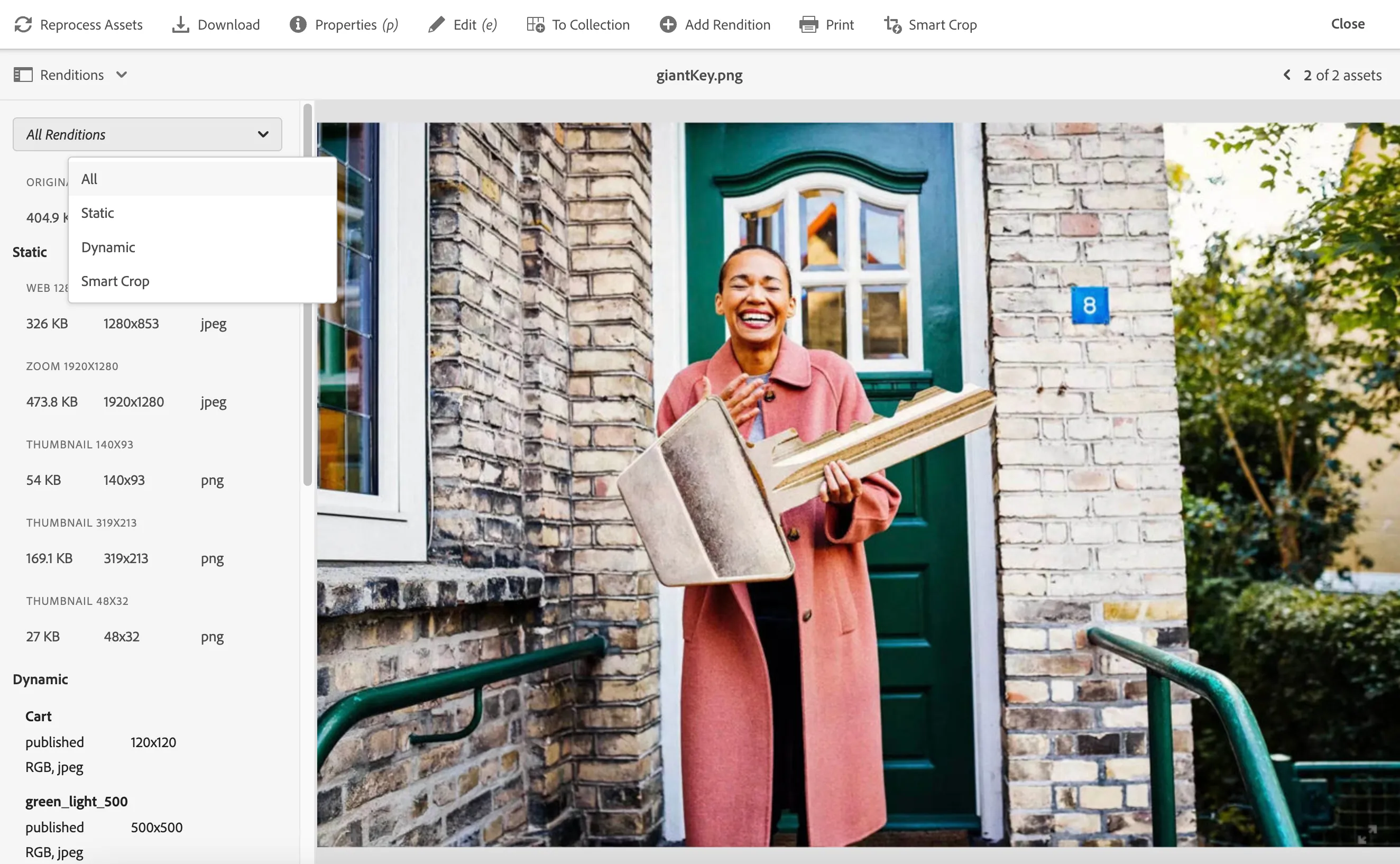1400x864 pixels.
Task: Click fullscreen expand icon on image
Action: [1367, 834]
